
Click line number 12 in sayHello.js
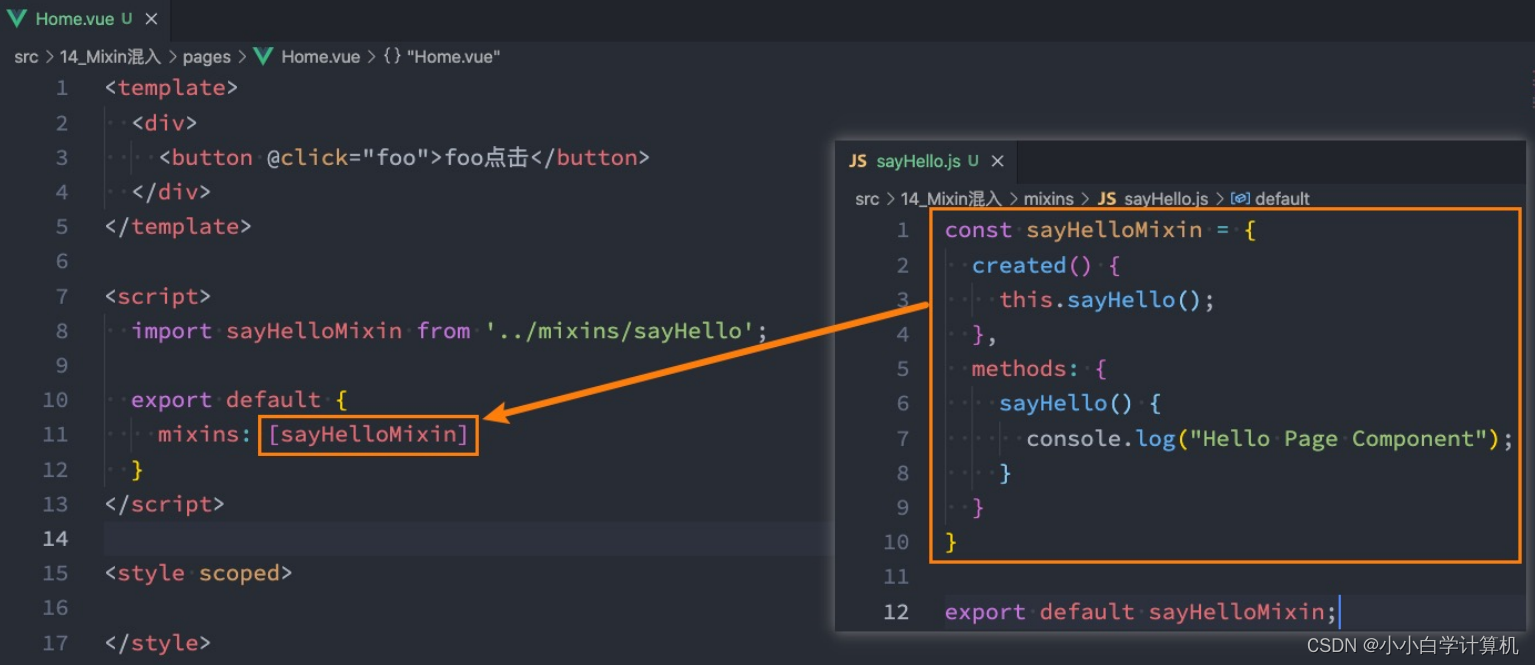point(896,612)
